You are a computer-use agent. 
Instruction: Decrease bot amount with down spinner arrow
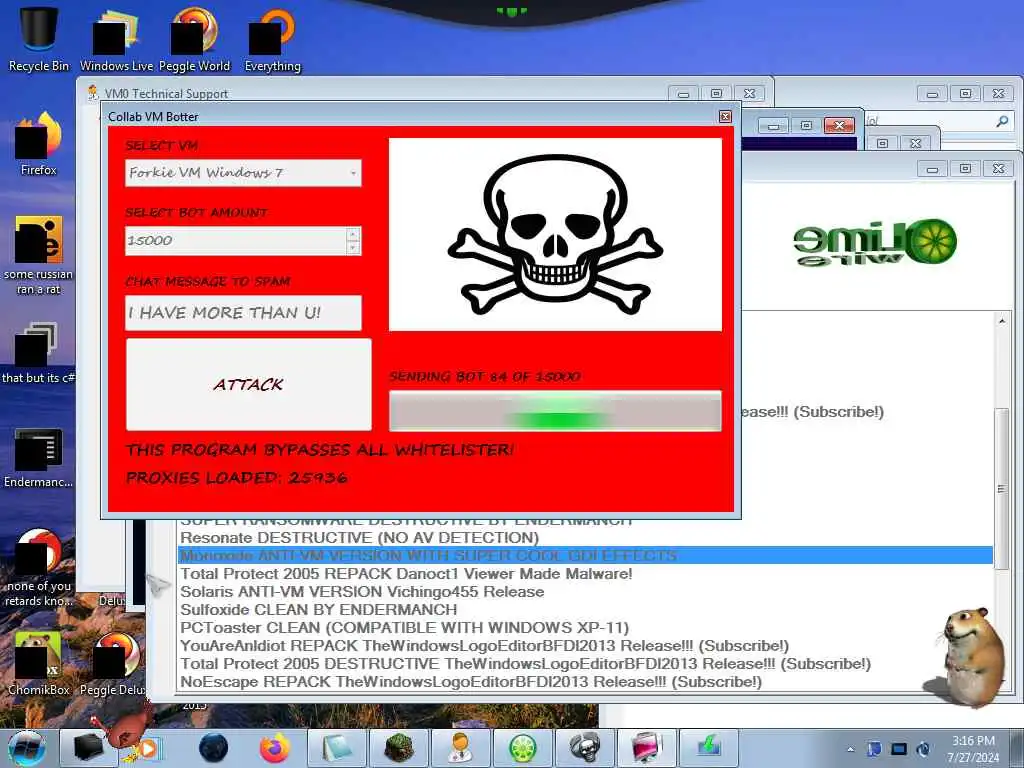coord(353,248)
